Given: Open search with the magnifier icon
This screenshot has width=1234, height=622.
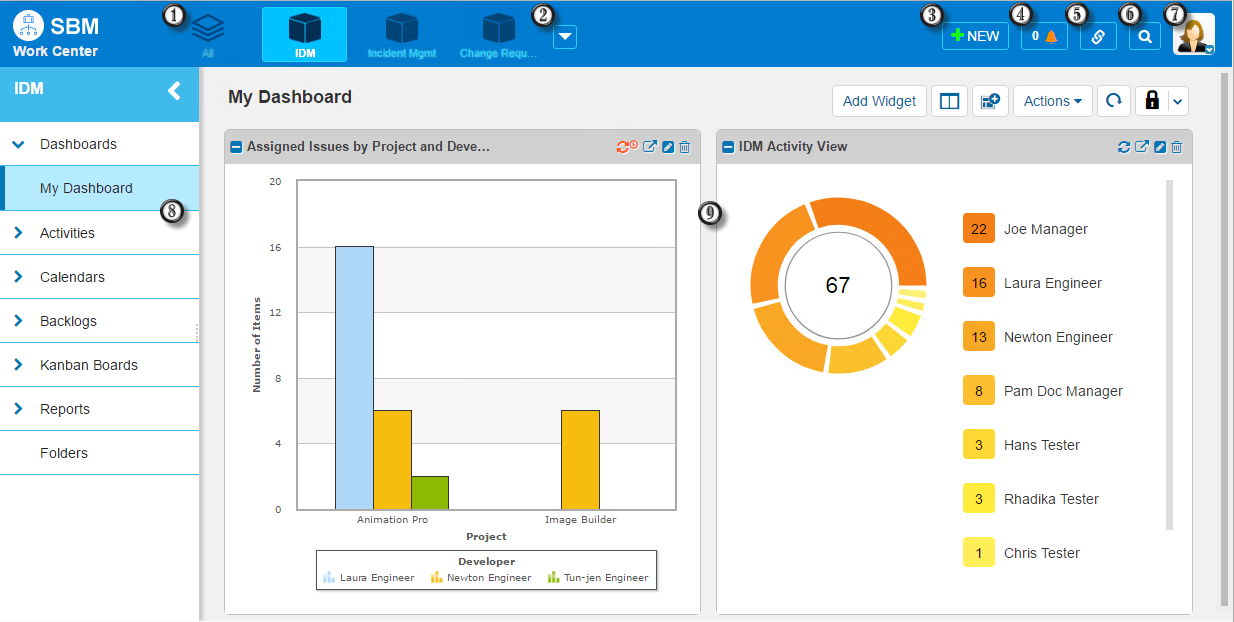Looking at the screenshot, I should coord(1145,36).
